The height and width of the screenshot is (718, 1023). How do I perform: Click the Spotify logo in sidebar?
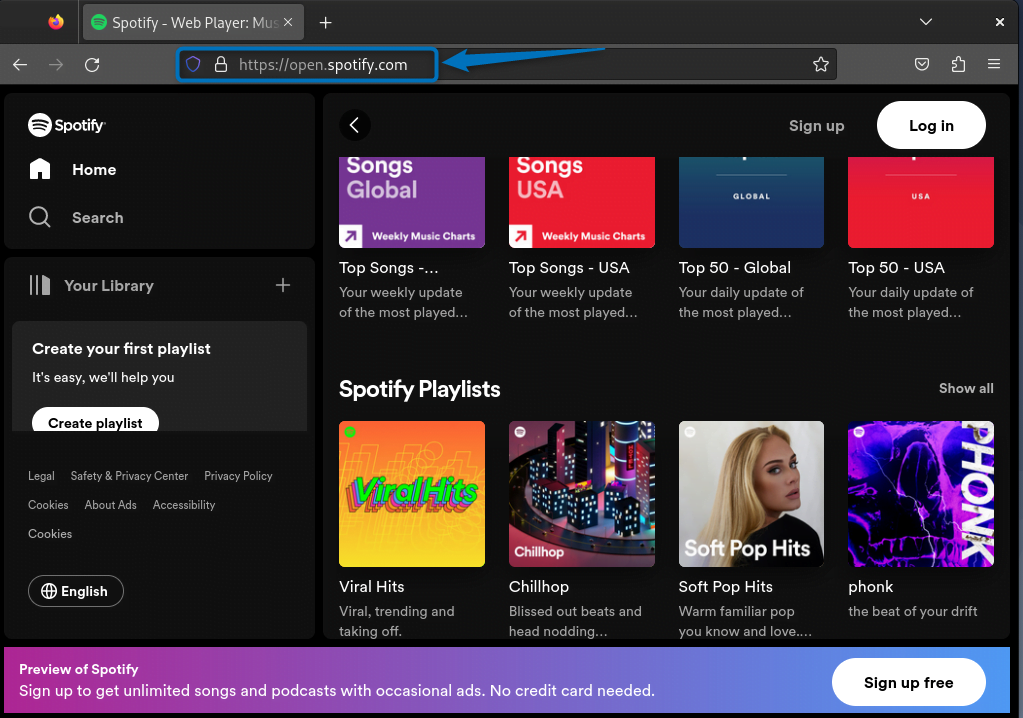point(66,125)
